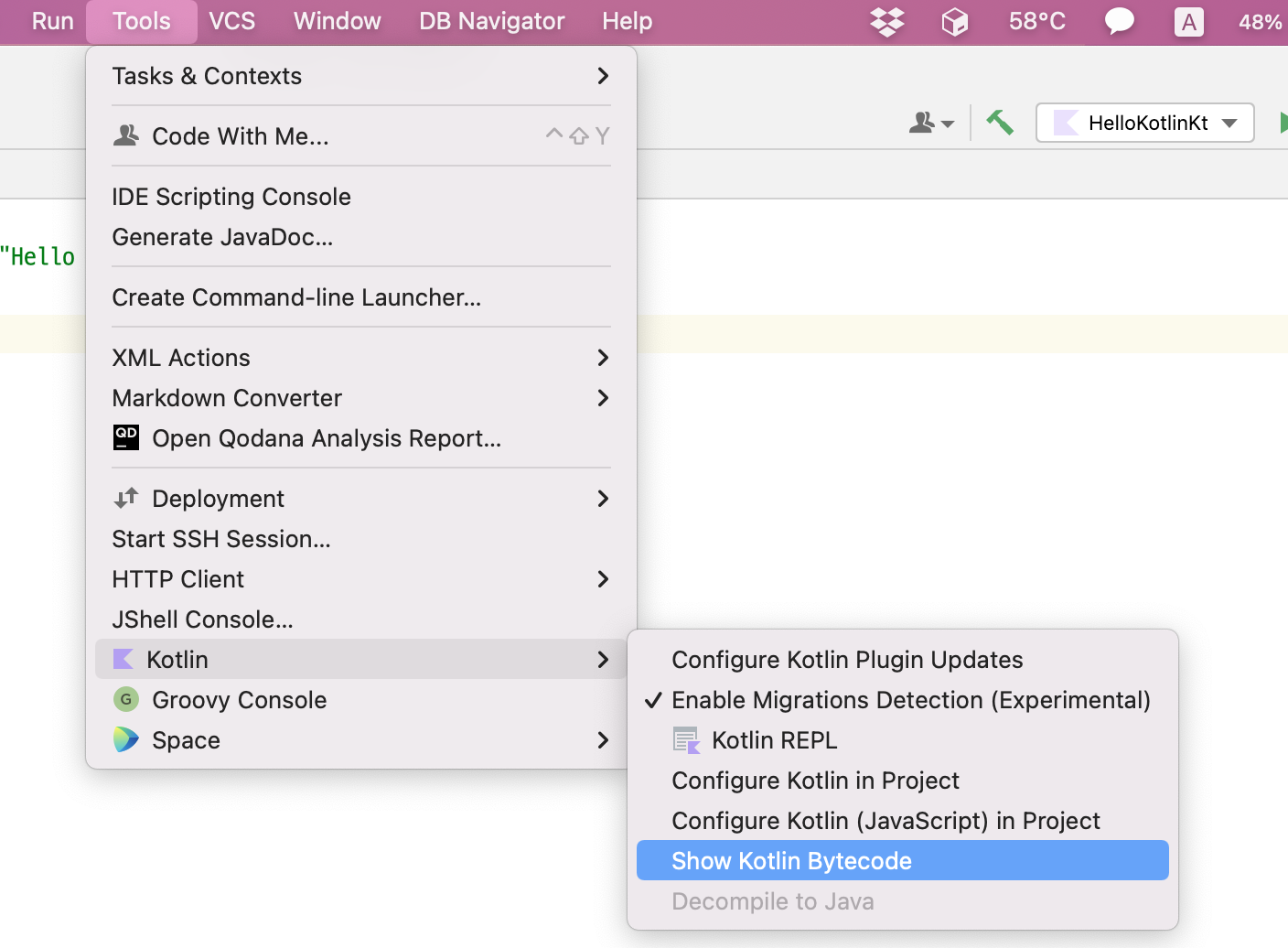
Task: Click the disabled Decompile to Java item
Action: [x=903, y=900]
